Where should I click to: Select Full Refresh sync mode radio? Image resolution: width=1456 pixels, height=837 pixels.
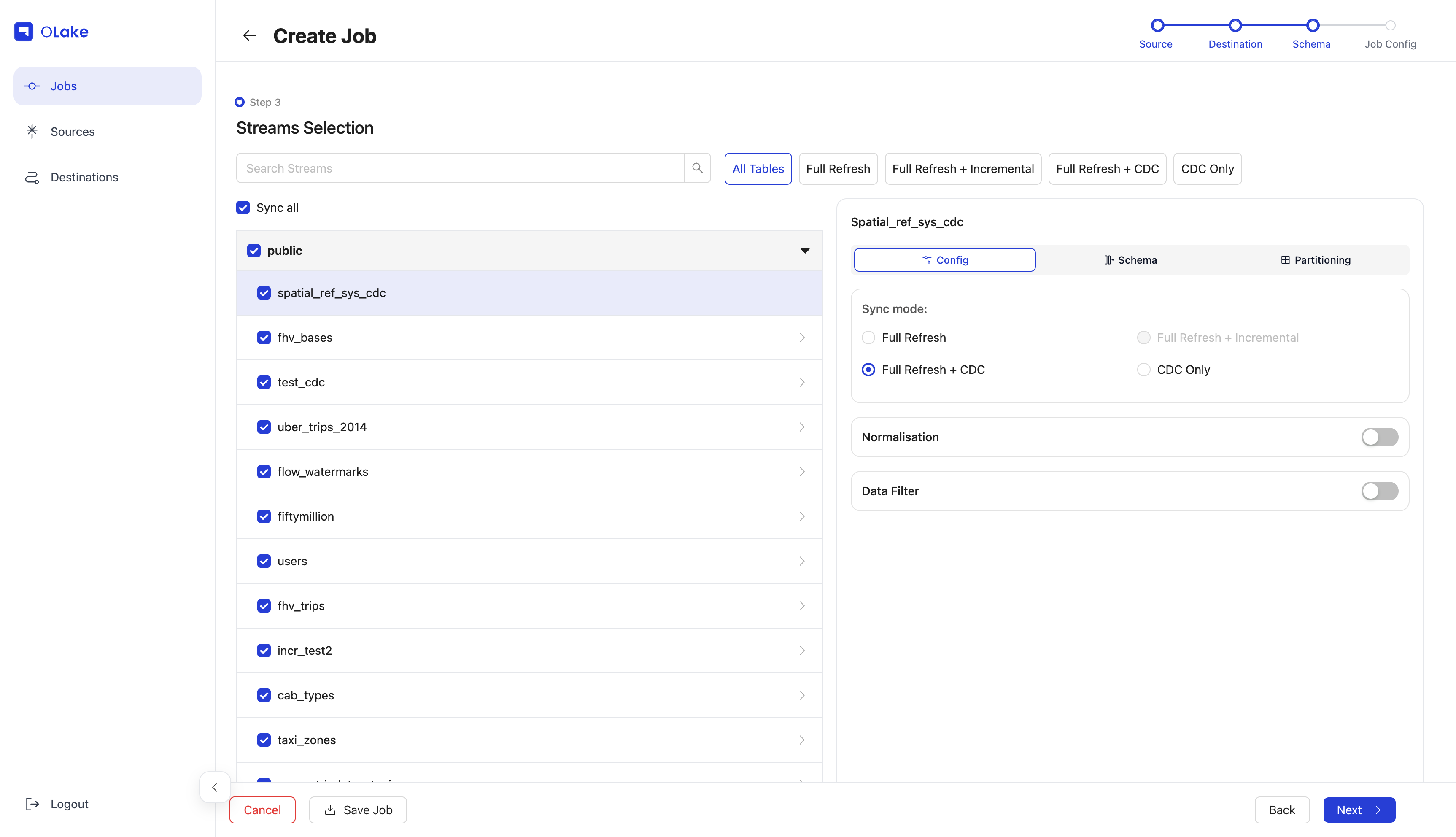point(868,337)
